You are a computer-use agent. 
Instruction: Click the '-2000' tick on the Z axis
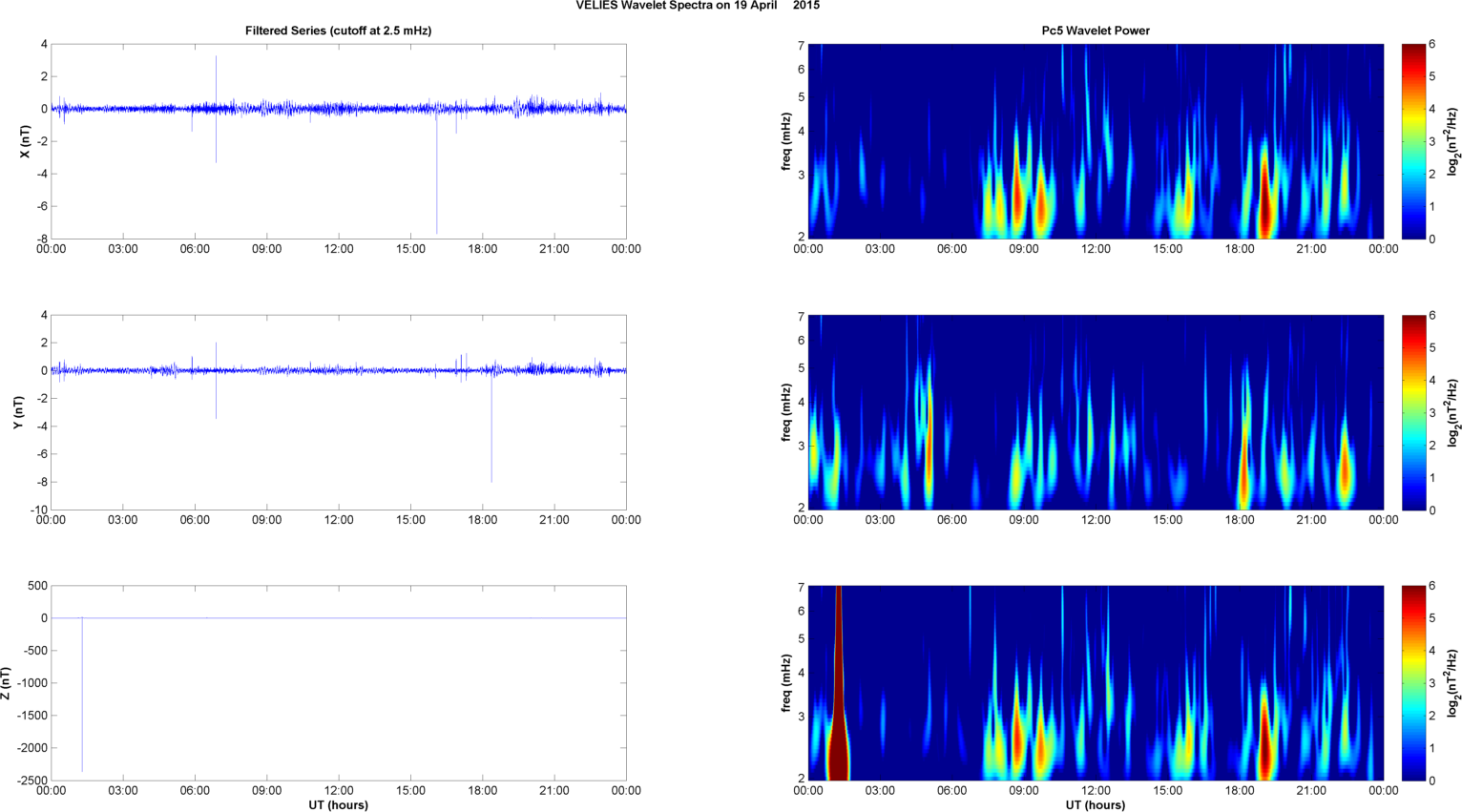coord(31,748)
